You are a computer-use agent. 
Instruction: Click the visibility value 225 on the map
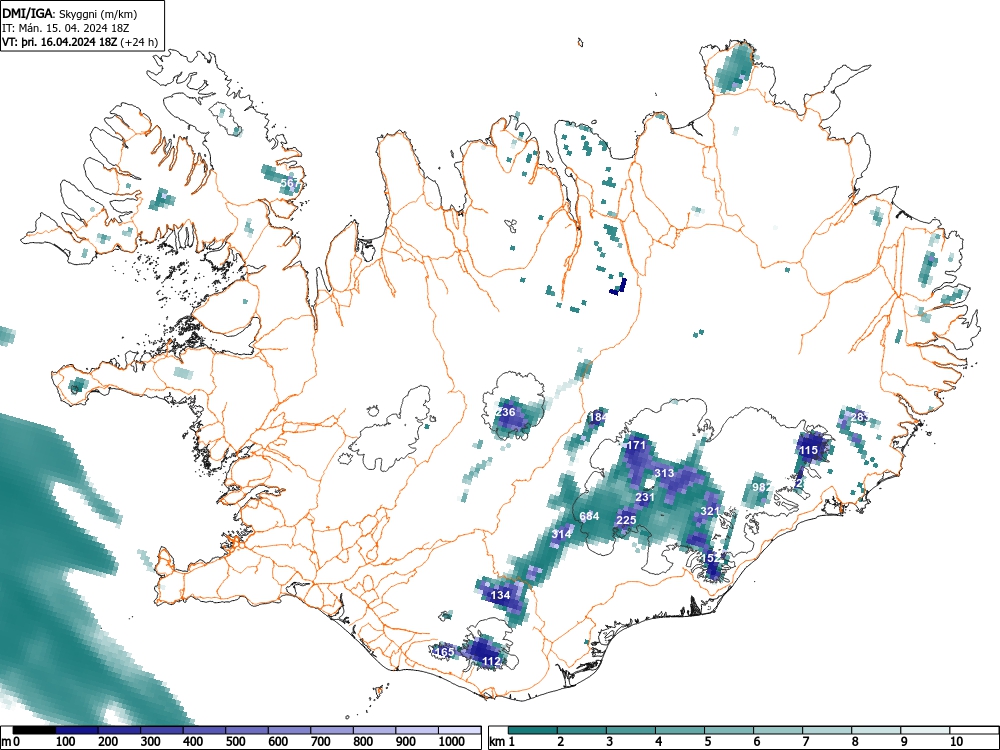click(626, 520)
